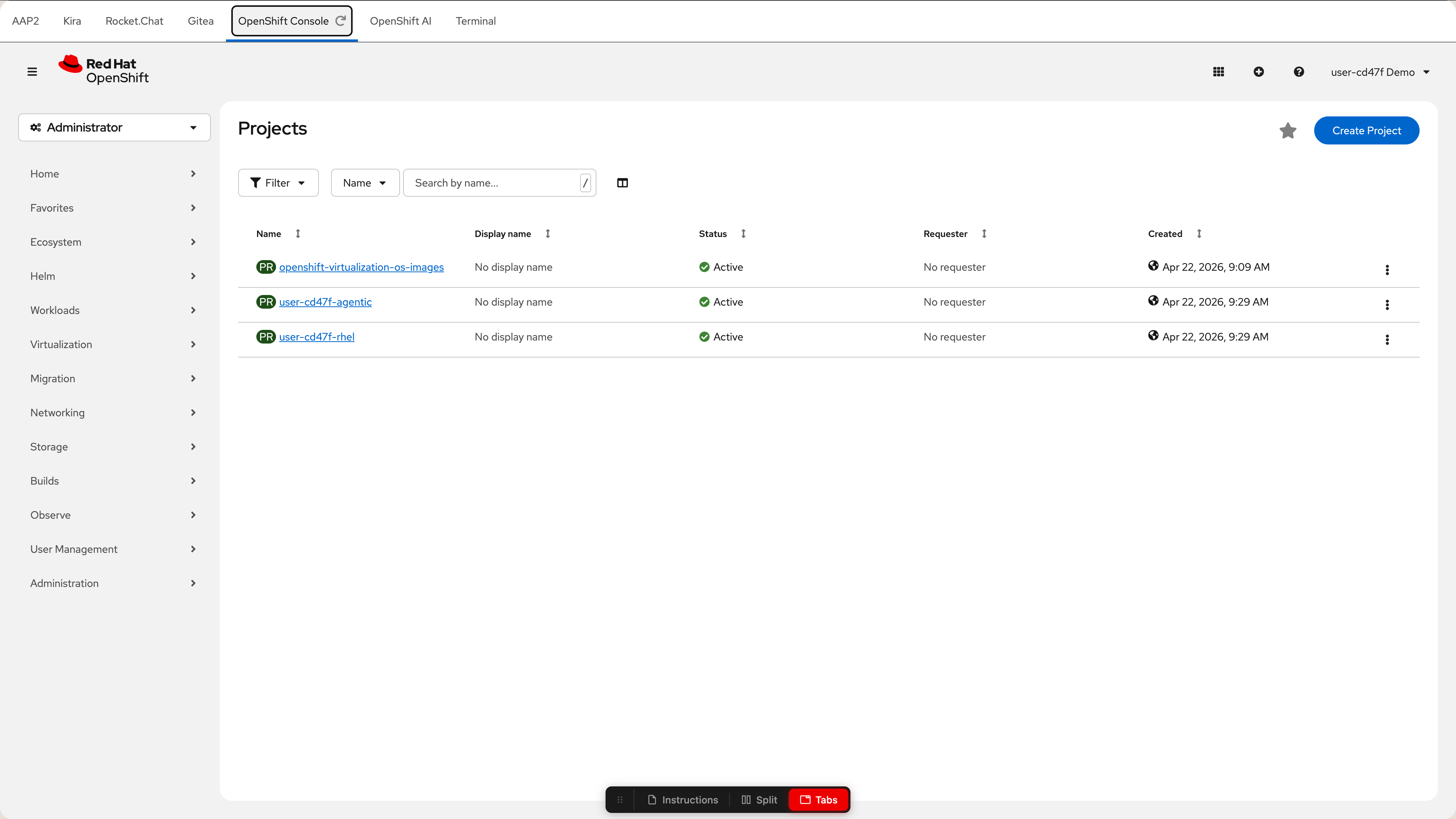
Task: Click the Create Project button
Action: (1366, 130)
